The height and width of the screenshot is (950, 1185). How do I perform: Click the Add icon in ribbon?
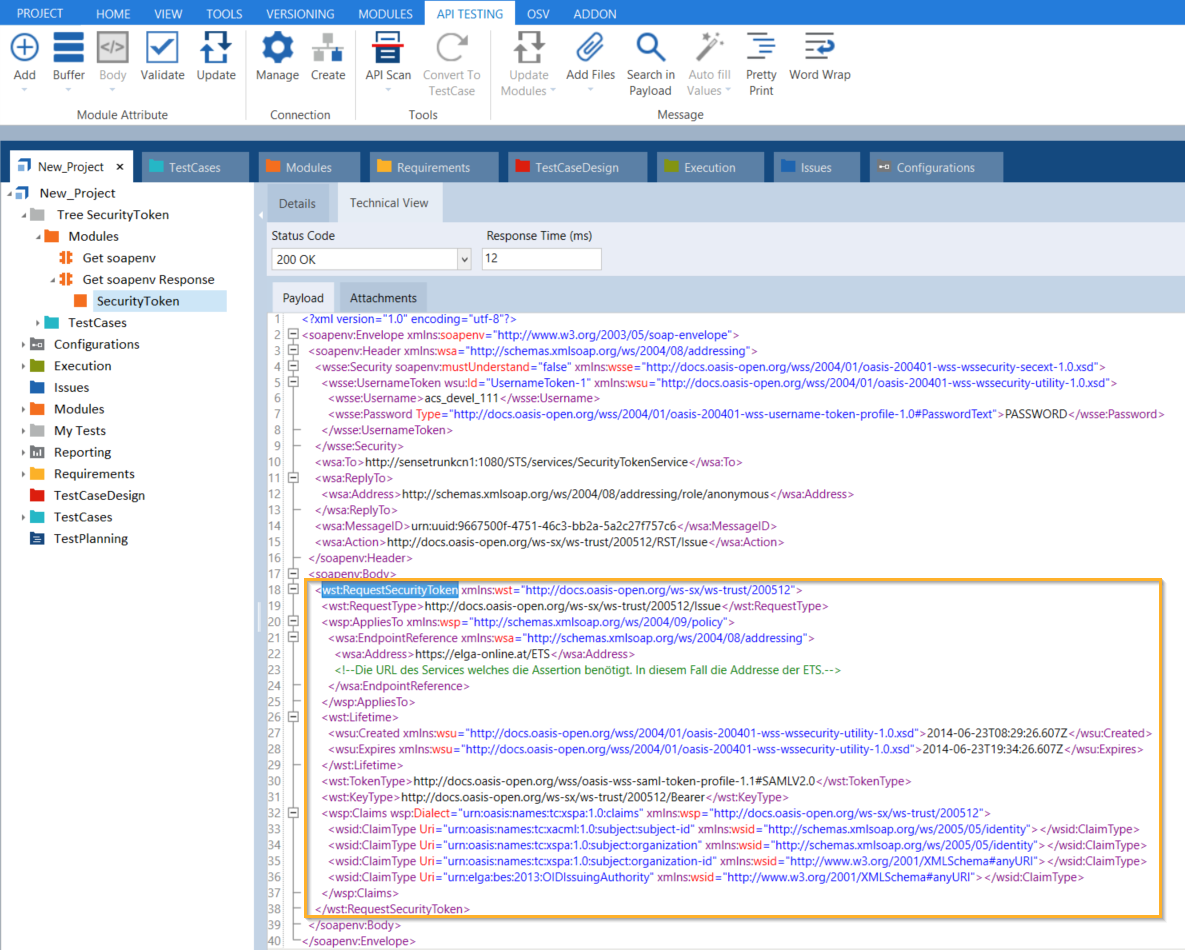(24, 48)
